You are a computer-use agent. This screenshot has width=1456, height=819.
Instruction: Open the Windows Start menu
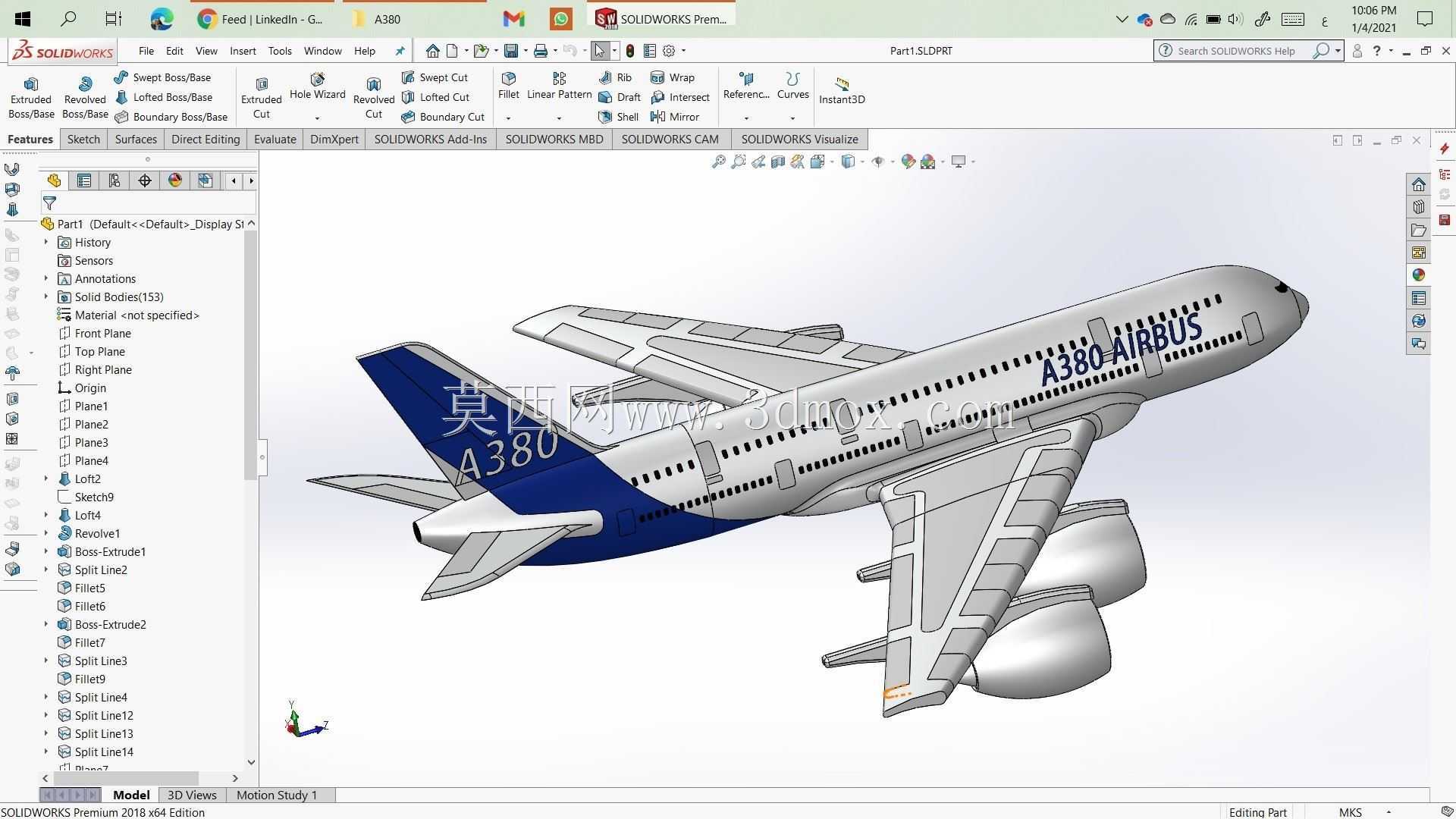[23, 19]
